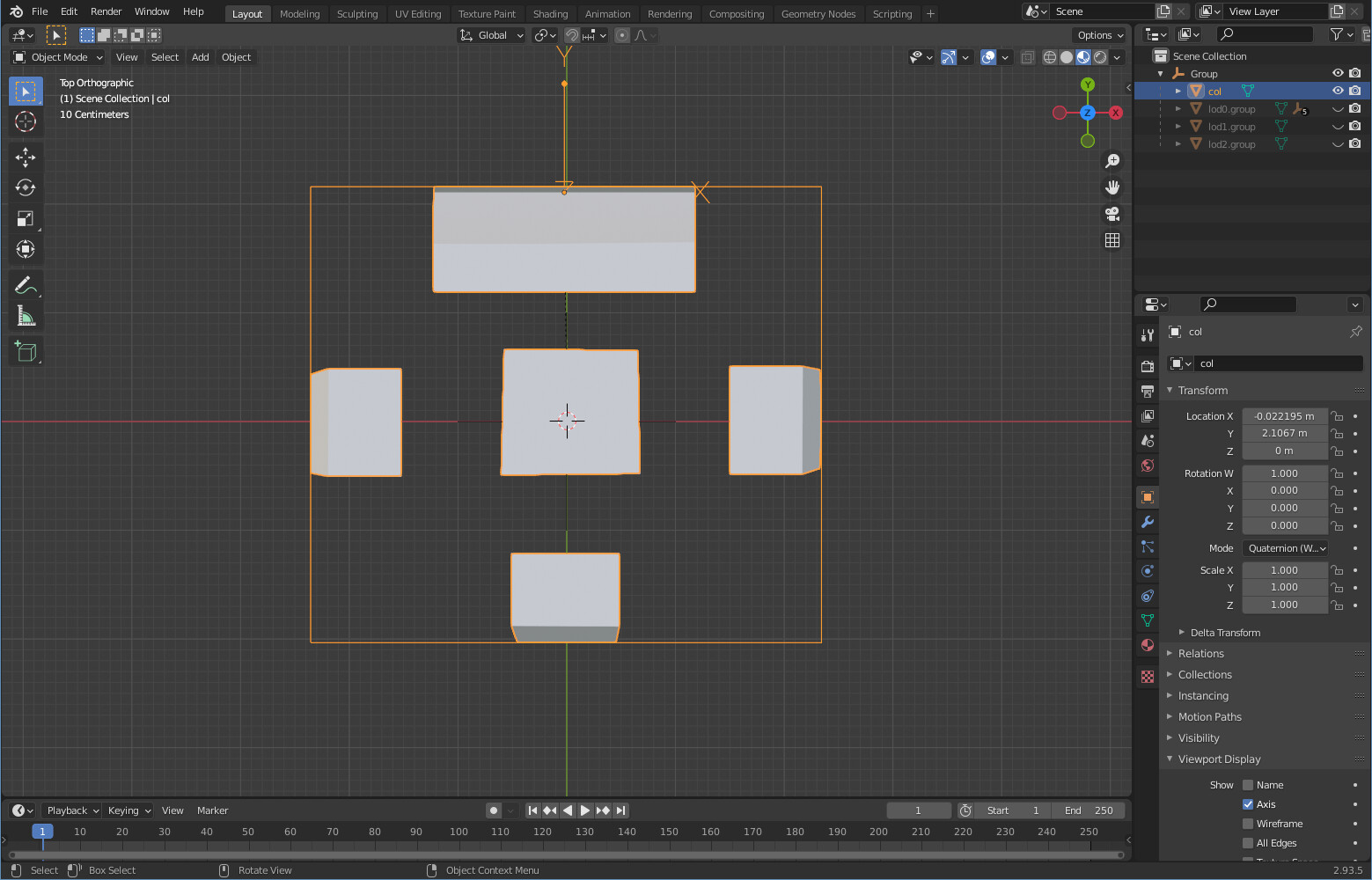Image resolution: width=1372 pixels, height=880 pixels.
Task: Select the Measure tool
Action: pos(26,315)
